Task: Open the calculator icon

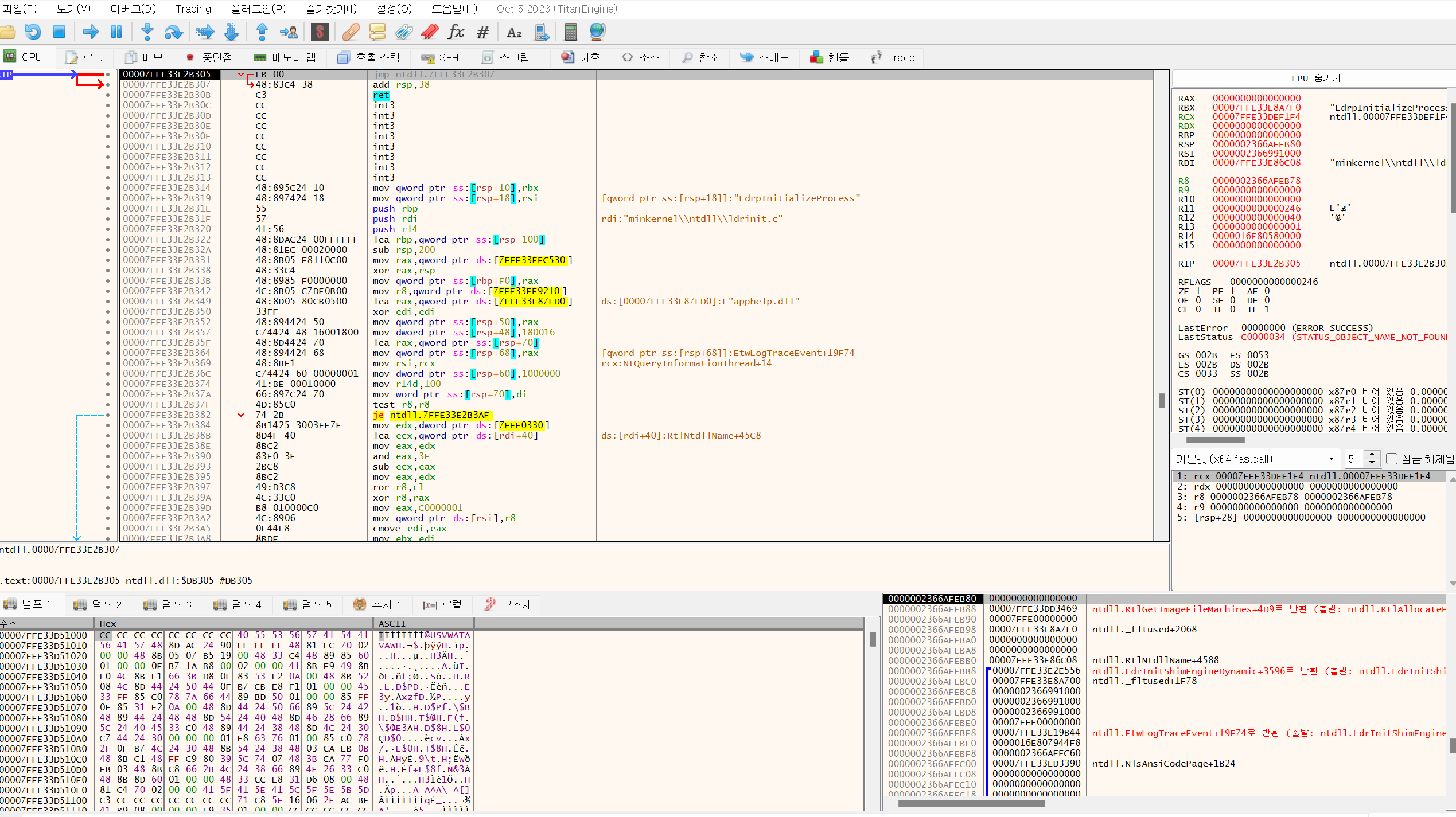Action: point(570,32)
